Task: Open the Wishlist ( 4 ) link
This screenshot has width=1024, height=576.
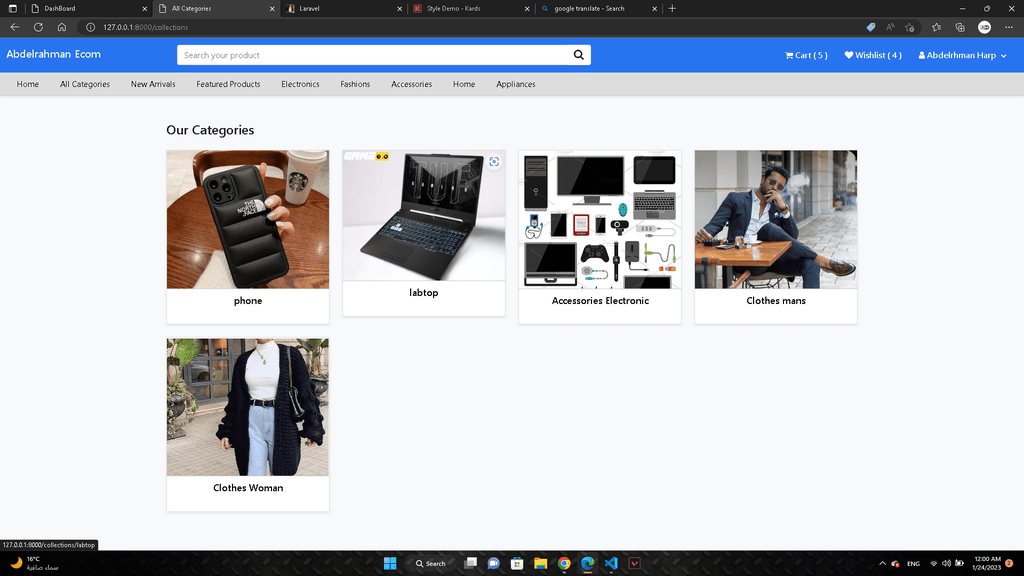Action: [872, 56]
